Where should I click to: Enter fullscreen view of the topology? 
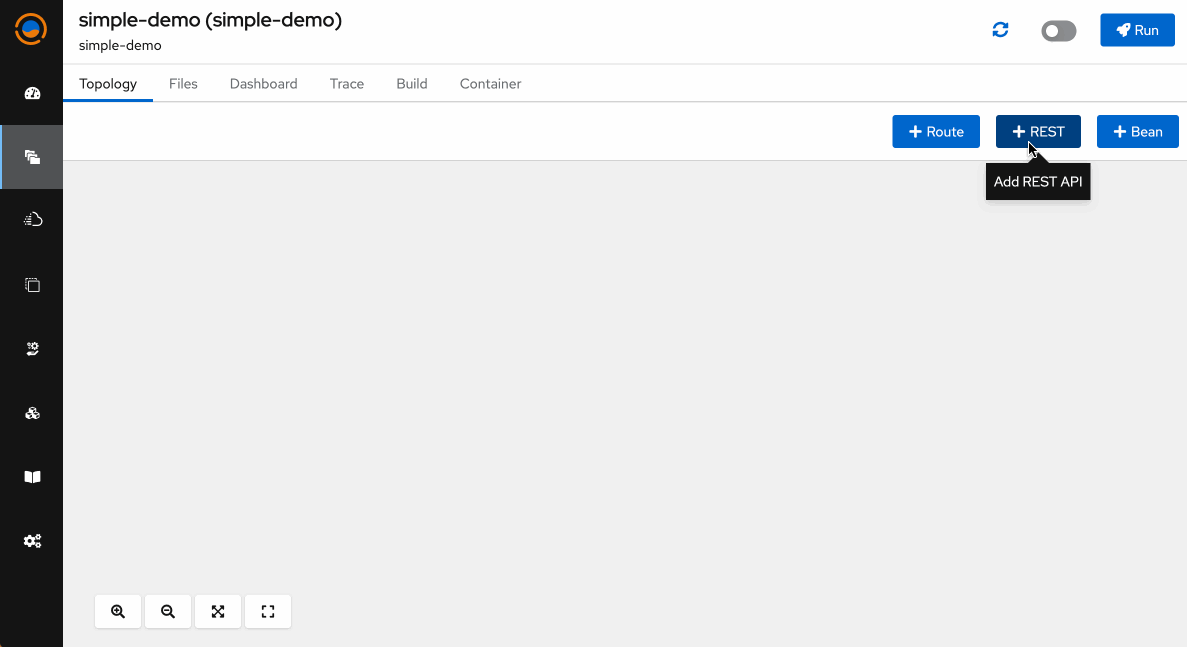coord(267,611)
